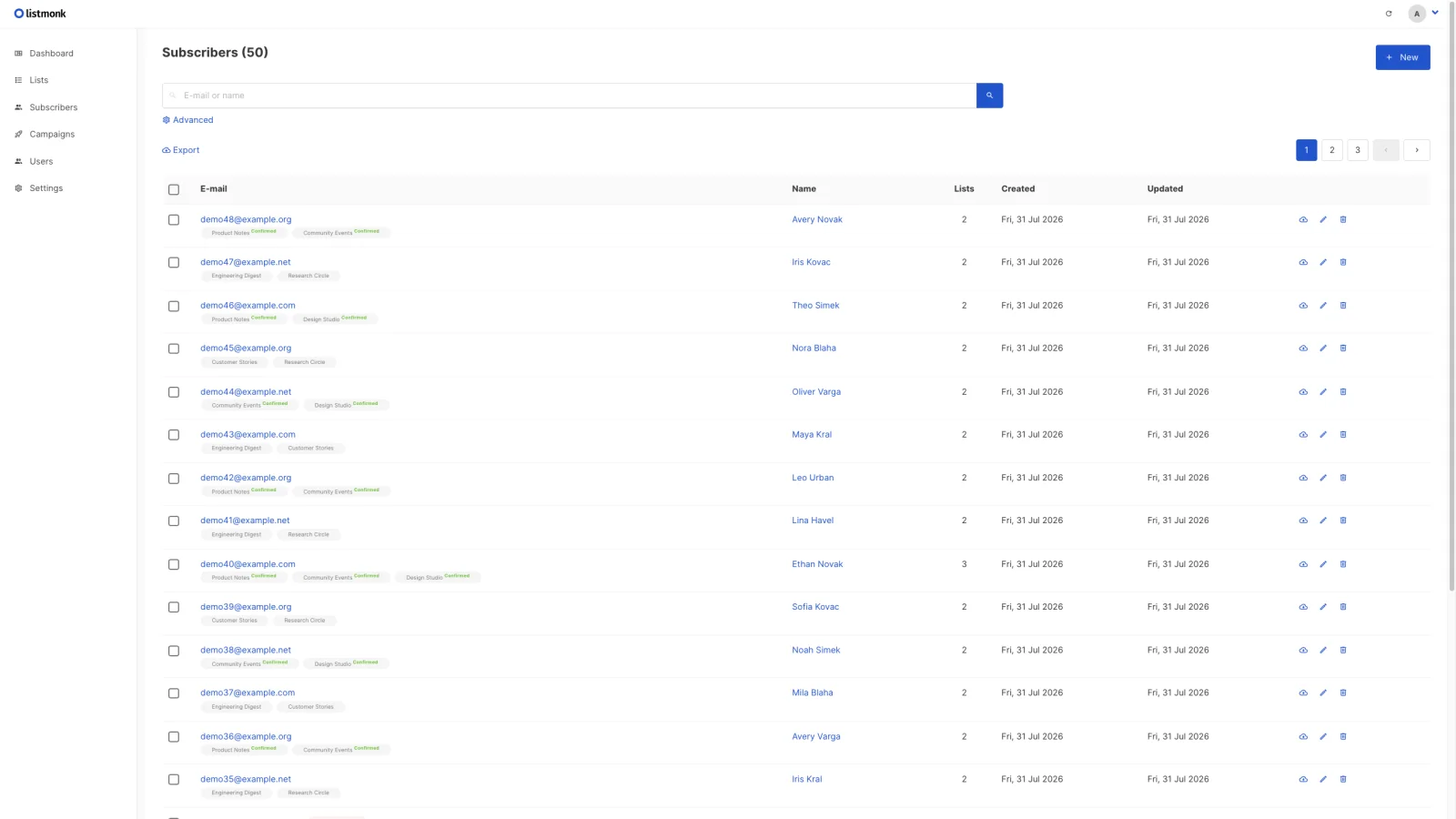
Task: Delete subscriber Ethan Novak
Action: click(x=1343, y=564)
